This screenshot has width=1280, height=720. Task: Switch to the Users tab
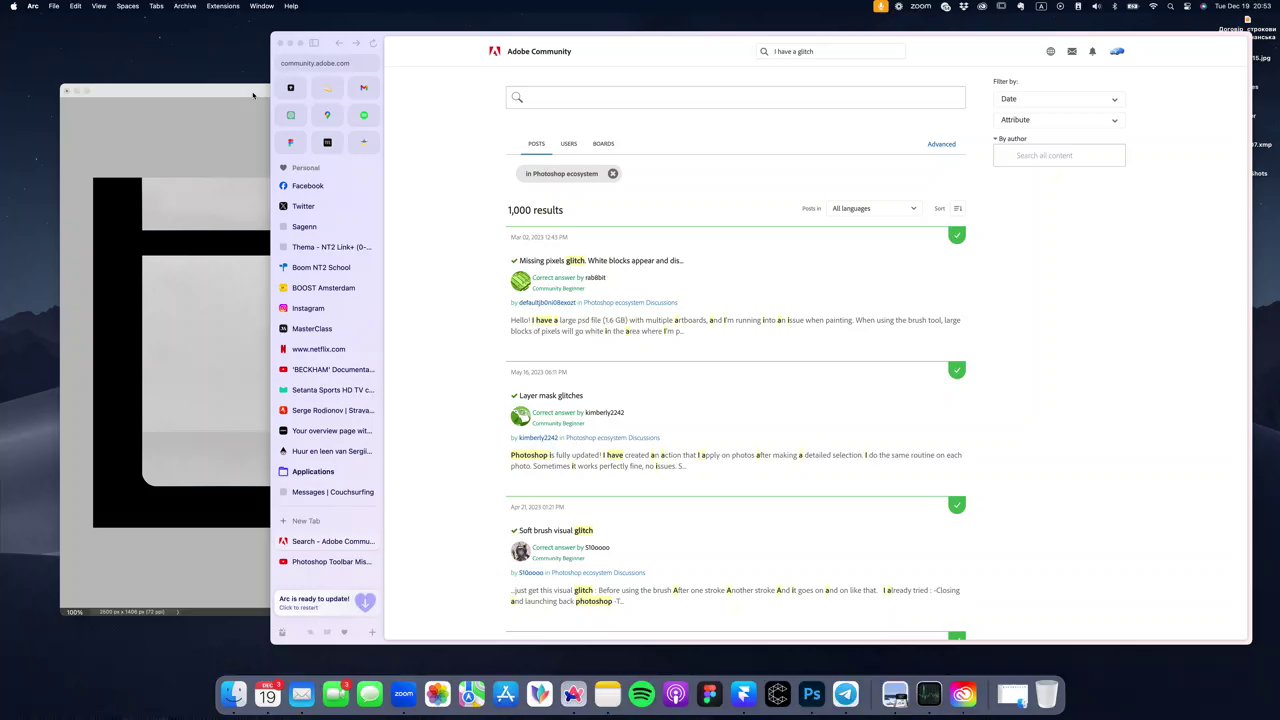[568, 144]
